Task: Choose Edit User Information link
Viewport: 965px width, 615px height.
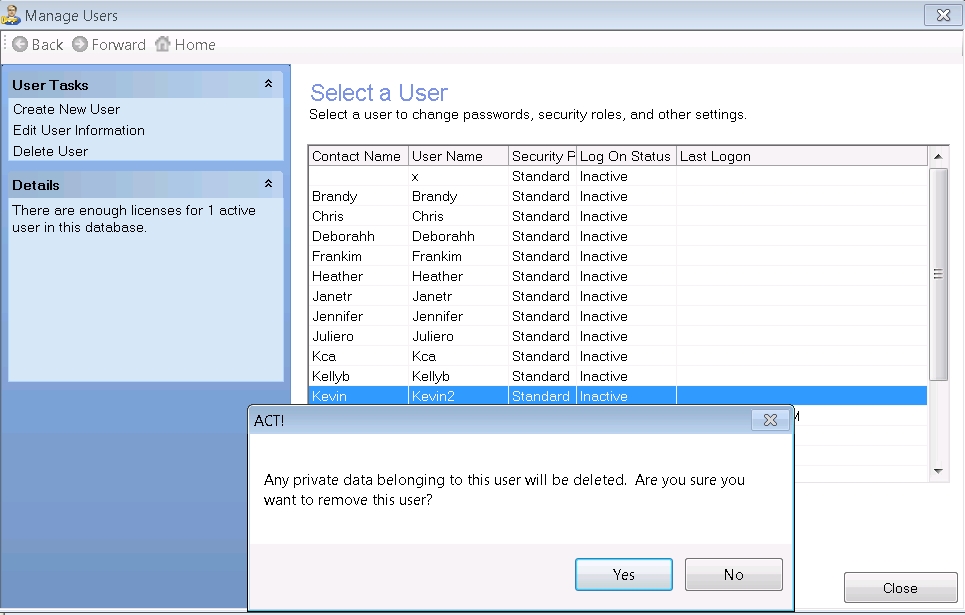Action: [x=79, y=130]
